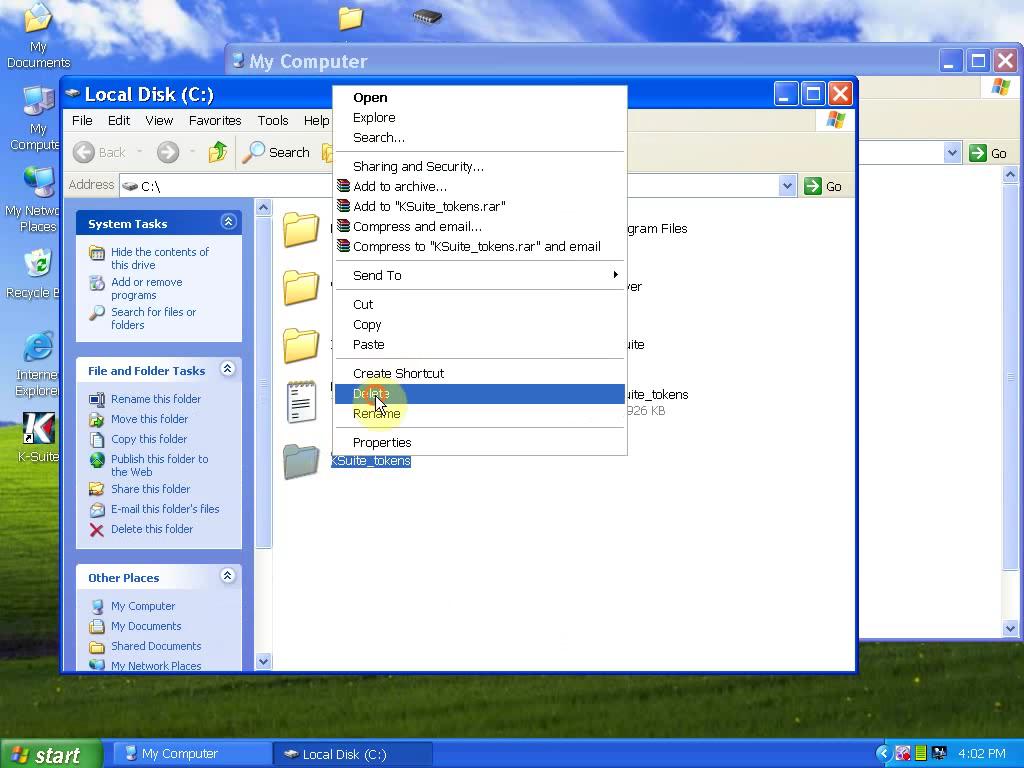
Task: Select the first folder icon in list
Action: (x=301, y=230)
